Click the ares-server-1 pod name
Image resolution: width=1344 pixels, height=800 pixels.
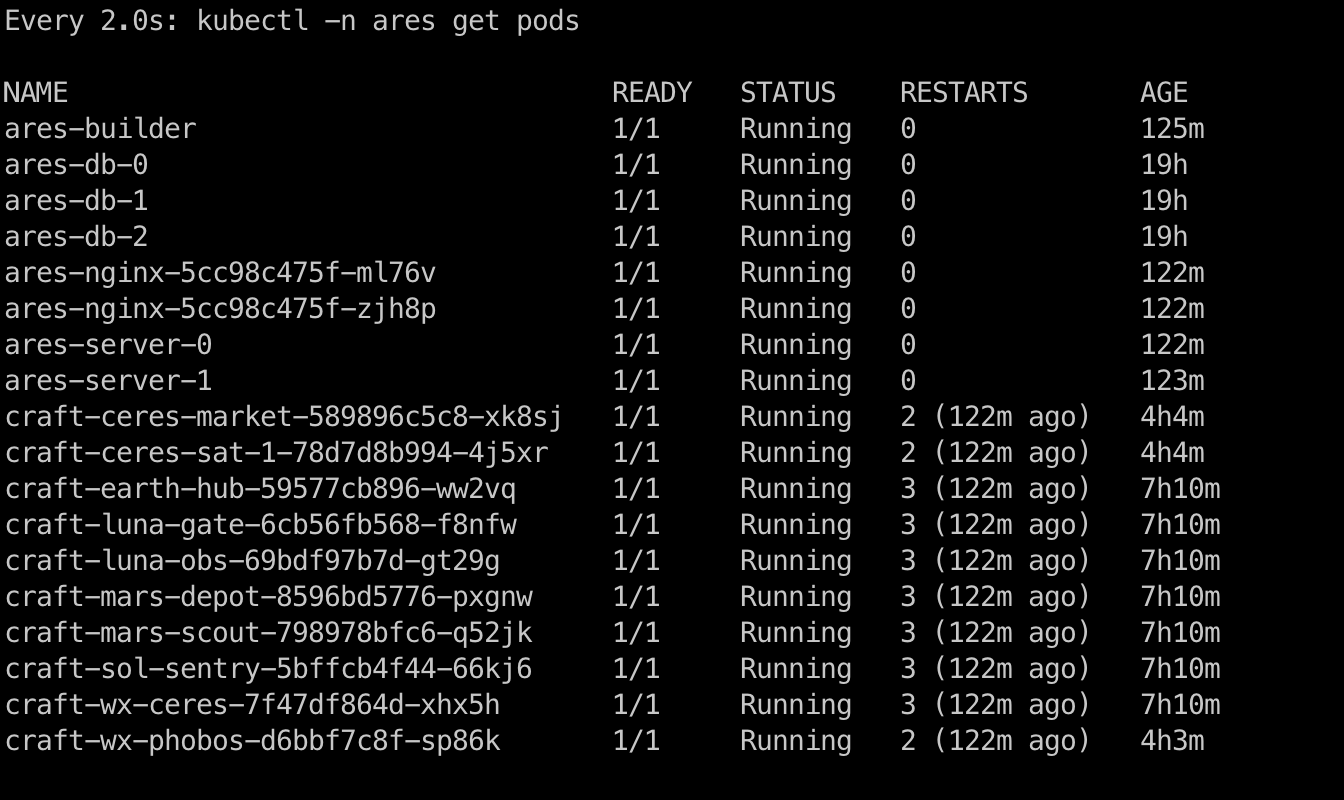108,381
